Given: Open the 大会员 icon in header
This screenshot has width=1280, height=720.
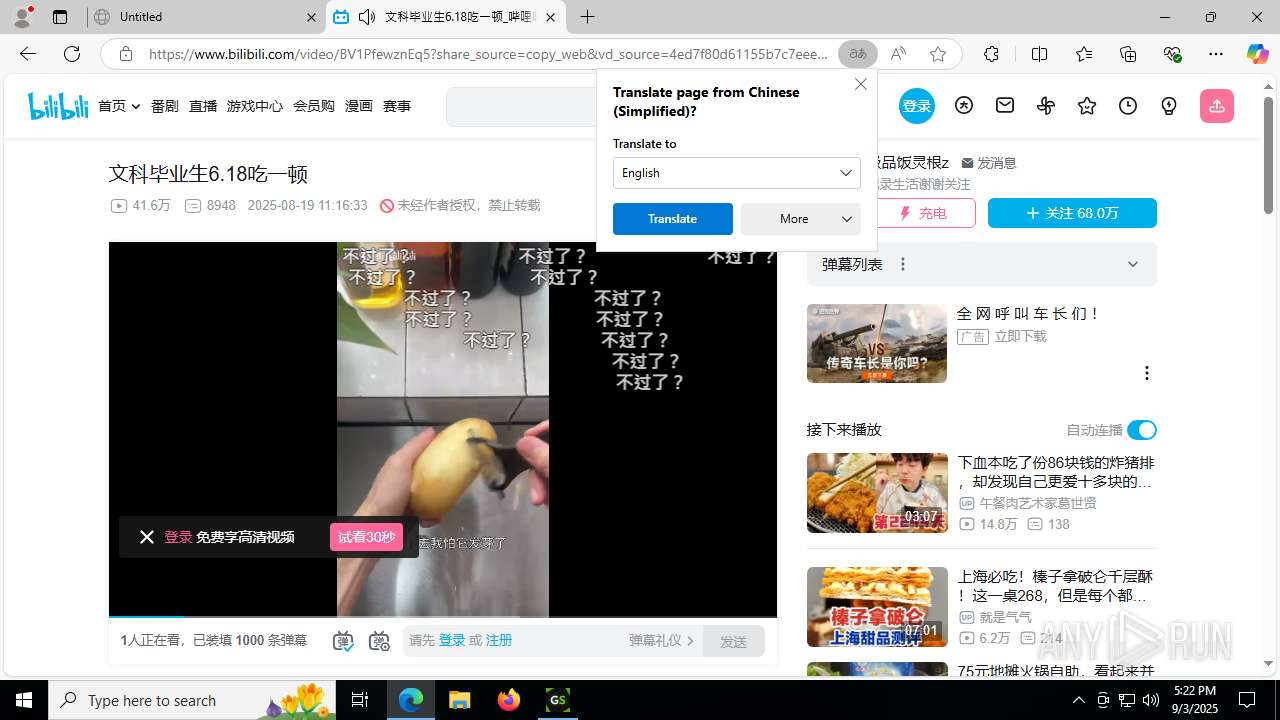Looking at the screenshot, I should coord(964,105).
